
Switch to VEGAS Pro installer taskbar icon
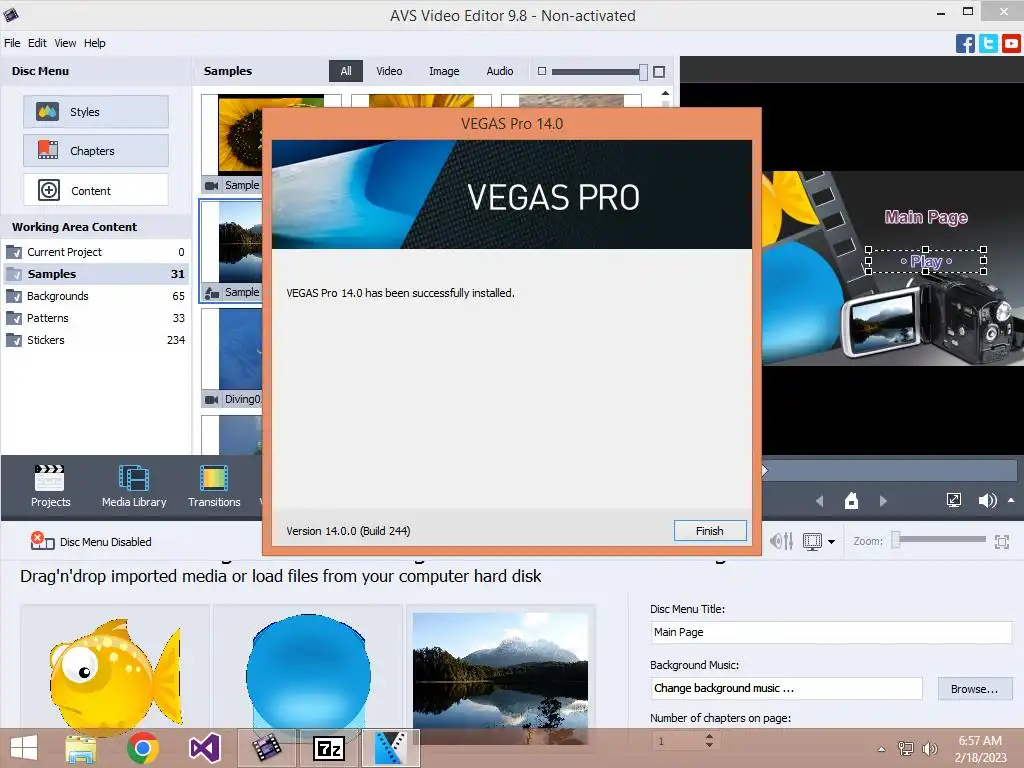click(x=391, y=748)
